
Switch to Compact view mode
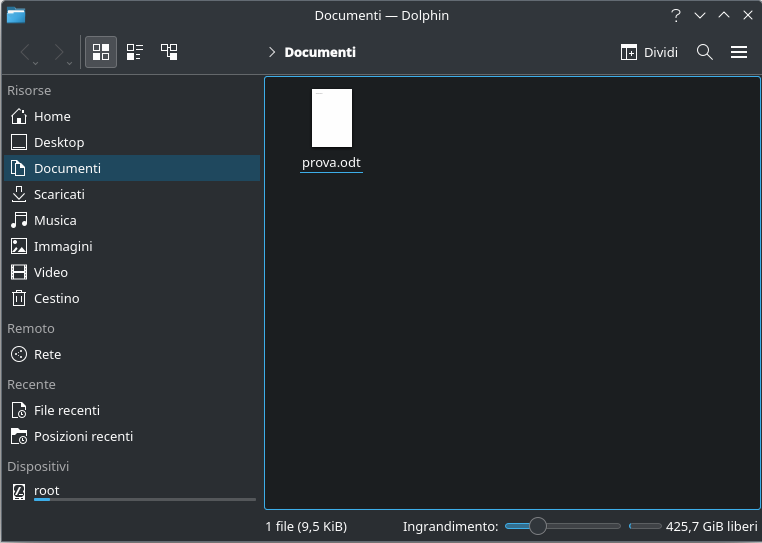135,52
